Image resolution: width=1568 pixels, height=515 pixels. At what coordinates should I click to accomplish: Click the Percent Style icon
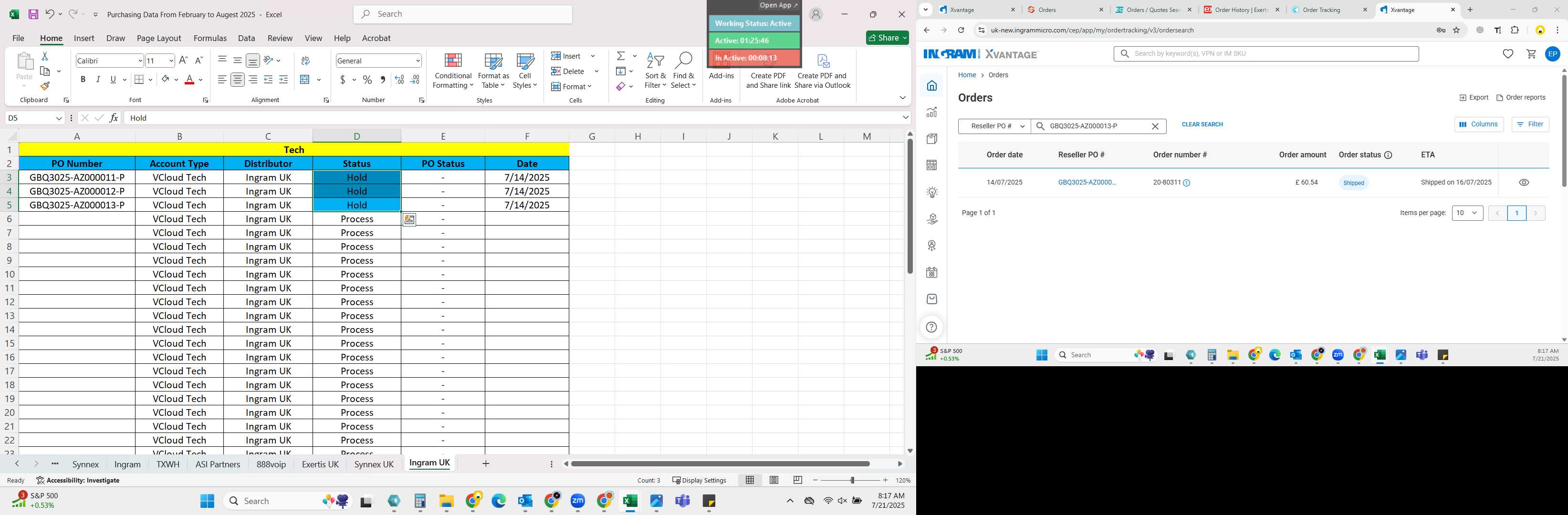[367, 80]
